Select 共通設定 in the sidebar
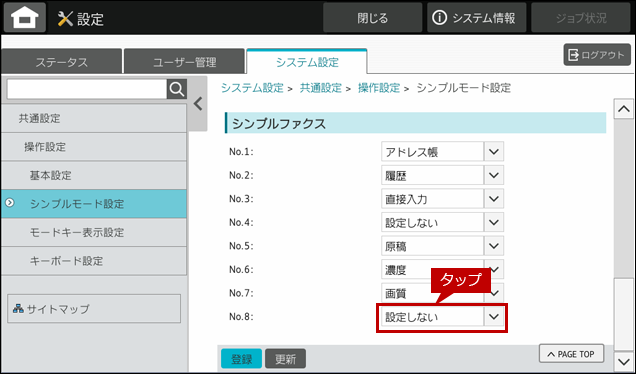 94,118
